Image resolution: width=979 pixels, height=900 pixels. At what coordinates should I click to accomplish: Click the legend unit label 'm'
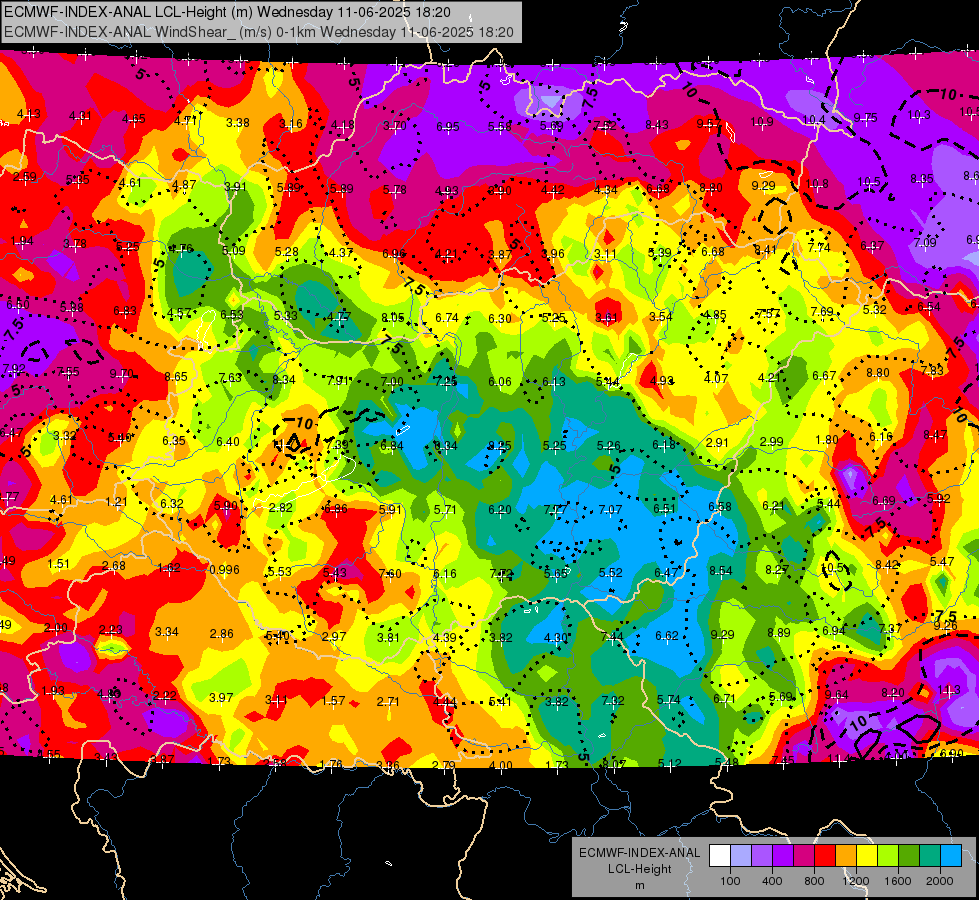(639, 885)
